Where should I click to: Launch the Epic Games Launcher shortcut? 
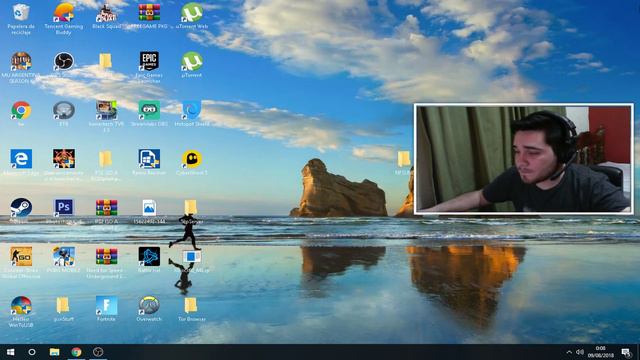point(149,61)
